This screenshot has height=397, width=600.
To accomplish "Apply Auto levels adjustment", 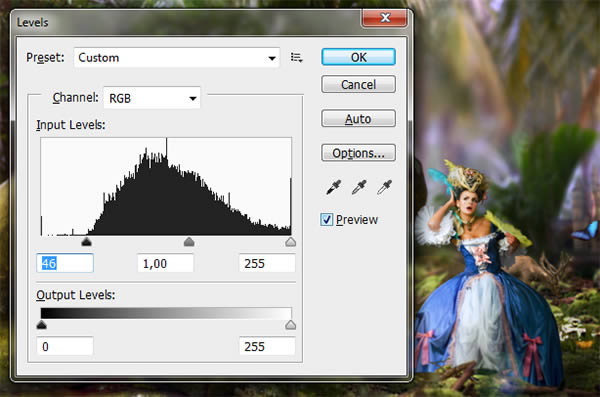I will tap(359, 119).
